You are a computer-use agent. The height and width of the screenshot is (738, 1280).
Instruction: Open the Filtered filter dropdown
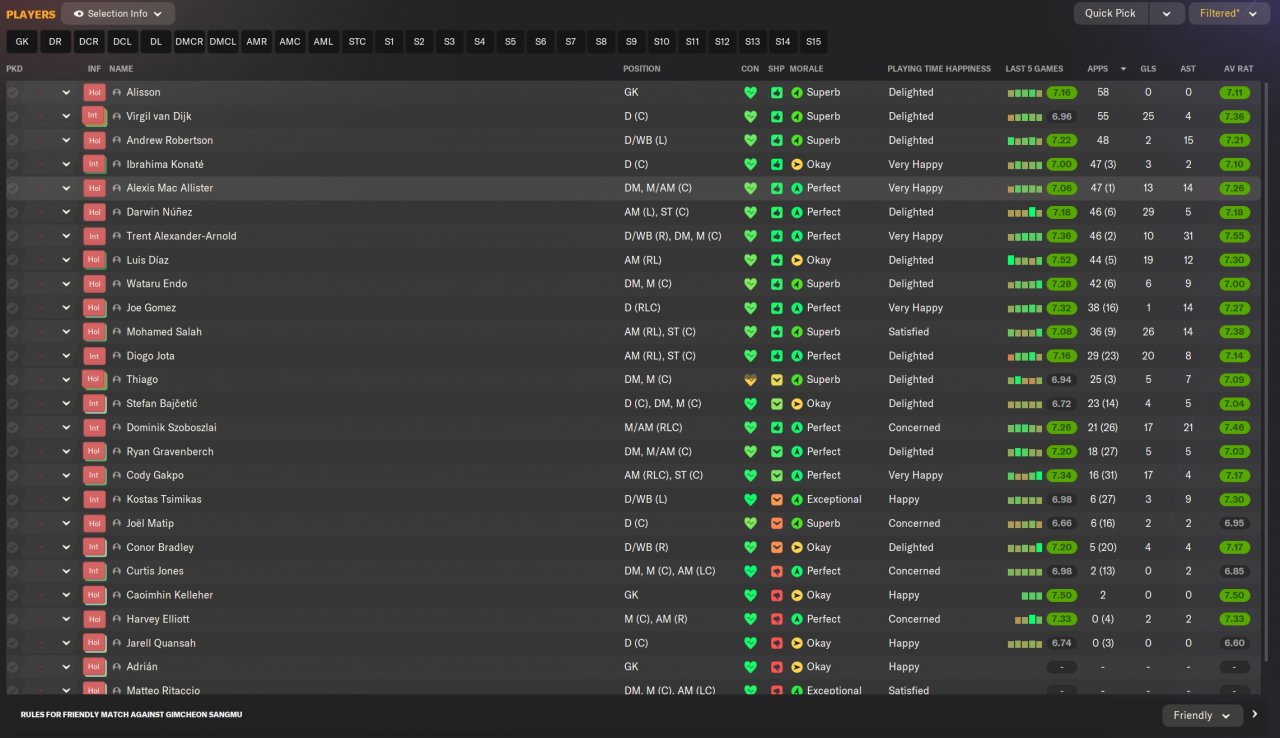pos(1228,14)
